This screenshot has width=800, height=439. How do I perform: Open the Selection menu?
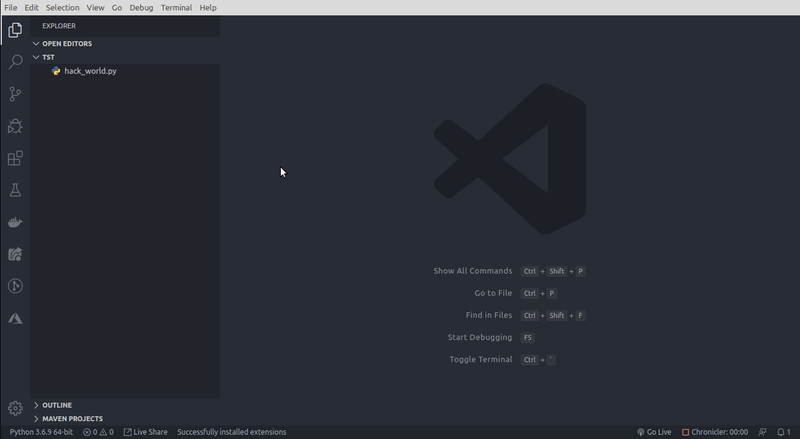coord(62,8)
